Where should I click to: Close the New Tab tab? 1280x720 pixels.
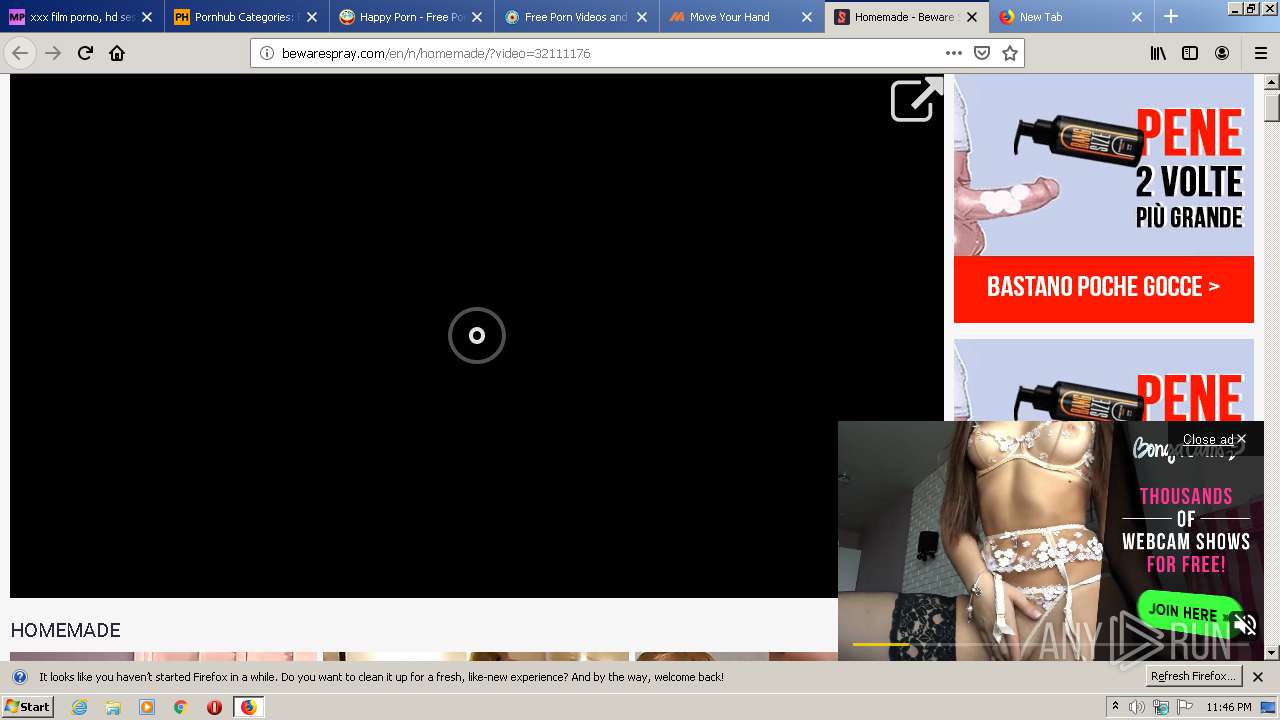1137,17
